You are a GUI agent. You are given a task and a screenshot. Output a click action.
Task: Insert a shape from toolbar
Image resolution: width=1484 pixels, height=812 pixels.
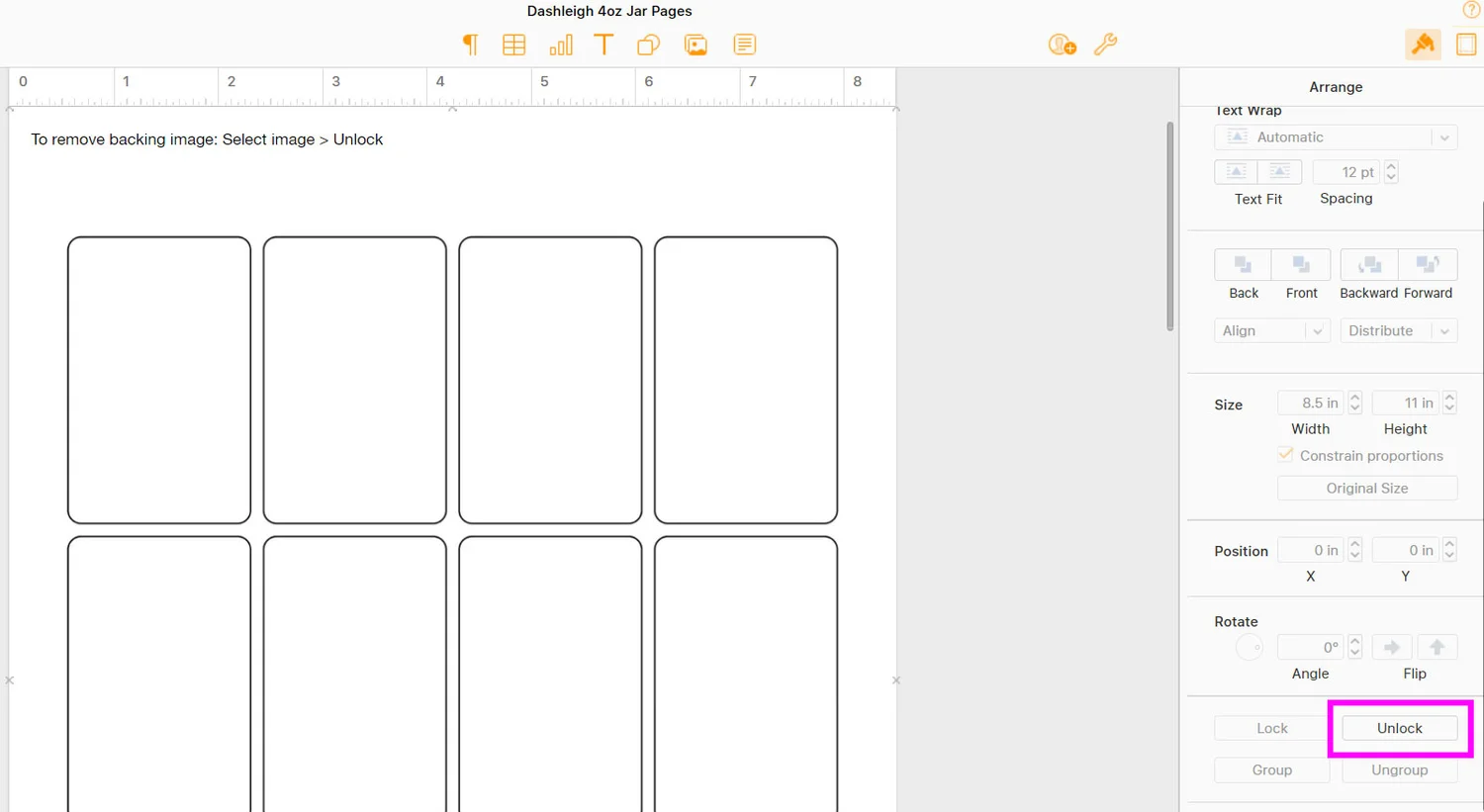648,45
